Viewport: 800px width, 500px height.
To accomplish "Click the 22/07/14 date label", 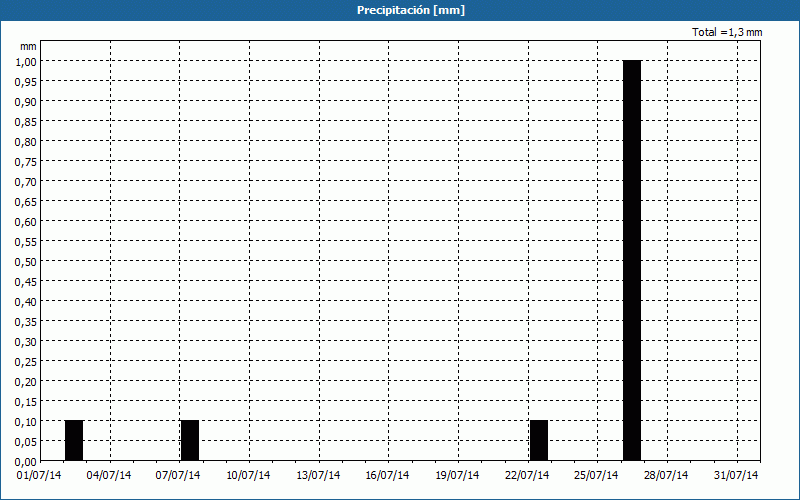I will 527,475.
